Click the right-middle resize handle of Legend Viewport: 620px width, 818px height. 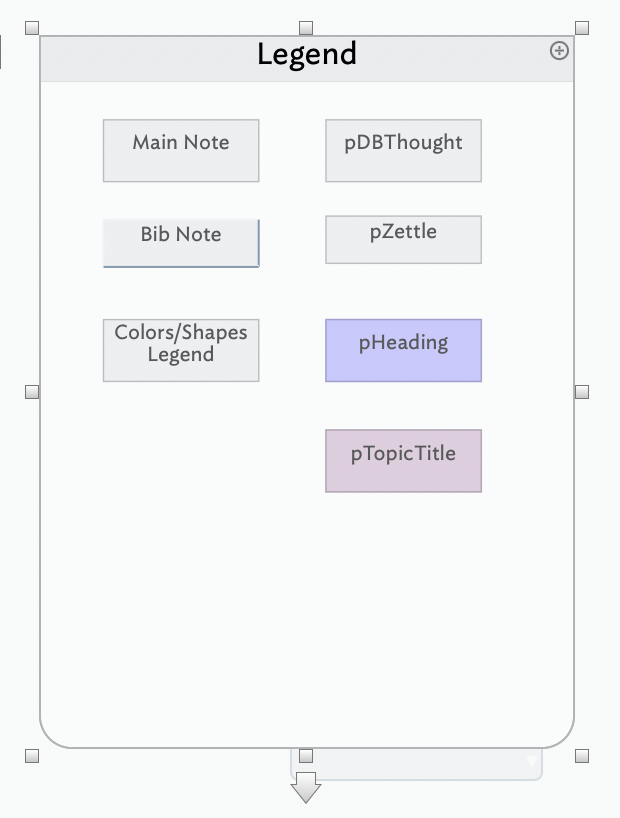[x=582, y=392]
